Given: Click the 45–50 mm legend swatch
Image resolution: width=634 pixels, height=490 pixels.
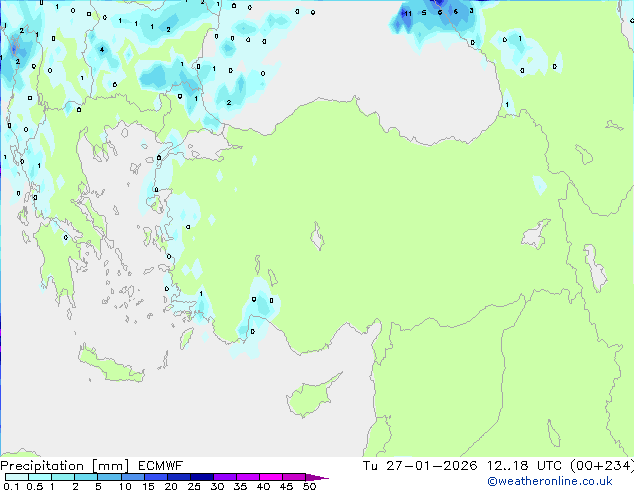Looking at the screenshot, I should pyautogui.click(x=294, y=477).
